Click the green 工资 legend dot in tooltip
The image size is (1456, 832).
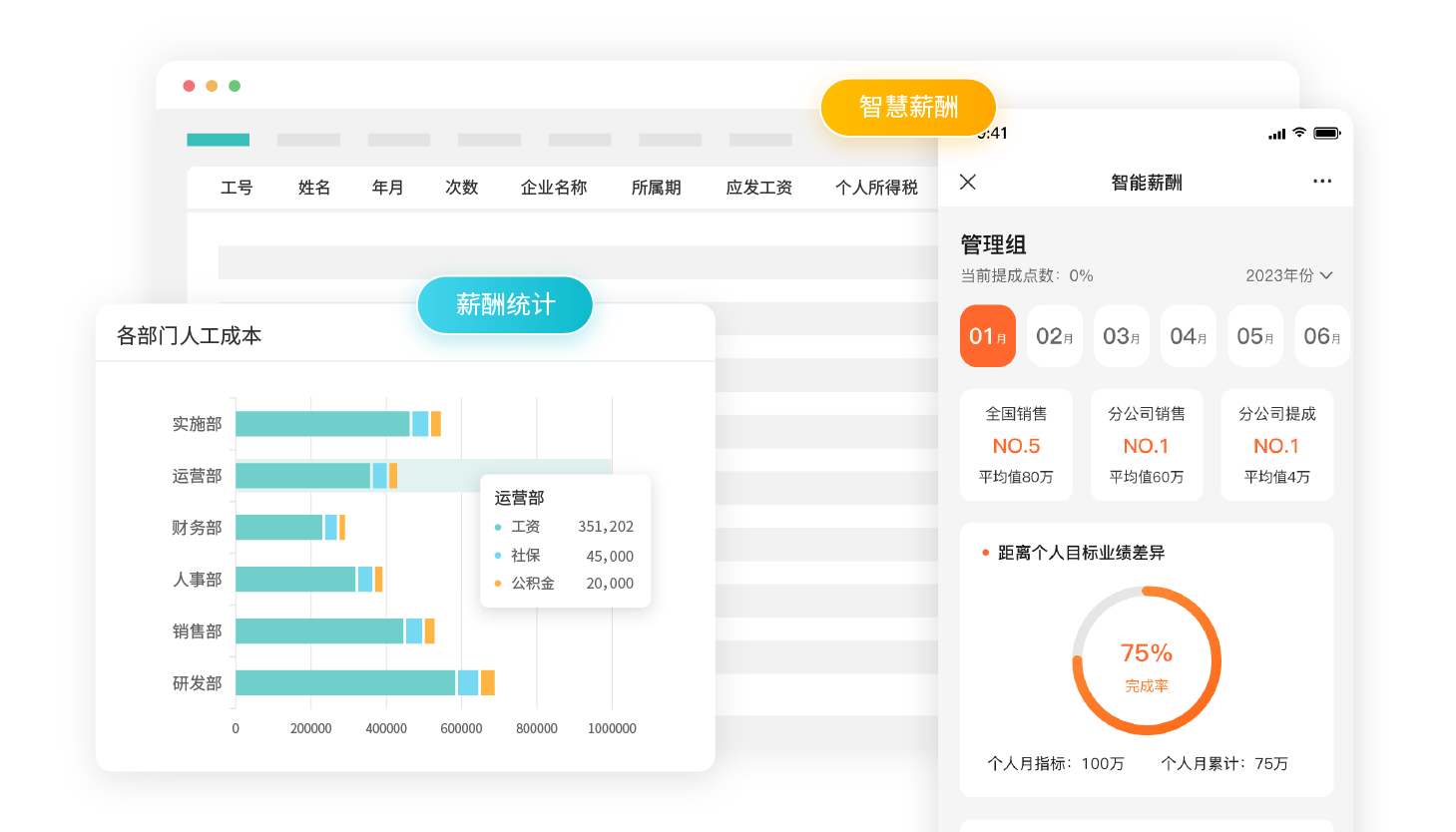(498, 527)
